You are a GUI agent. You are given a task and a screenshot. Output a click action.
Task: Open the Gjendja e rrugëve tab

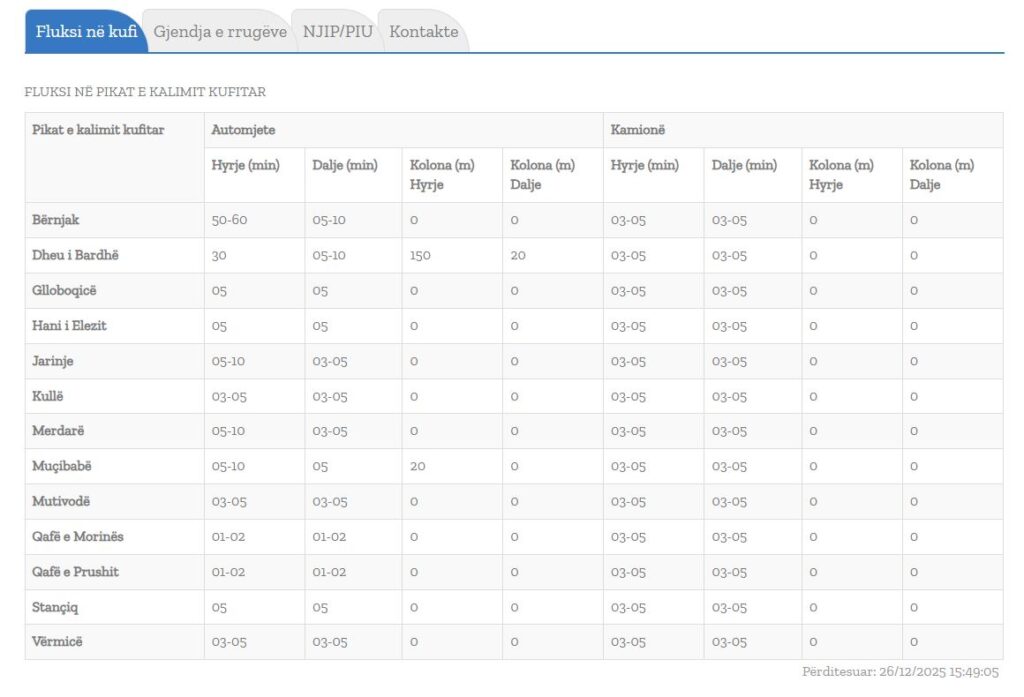point(220,32)
